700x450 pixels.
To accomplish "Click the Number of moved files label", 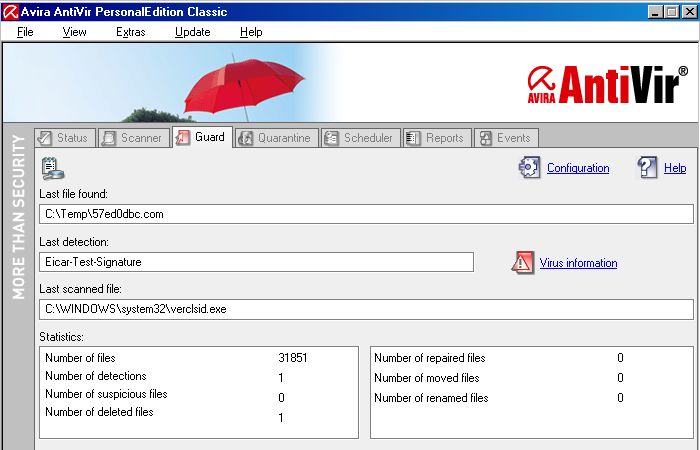I will pos(426,378).
